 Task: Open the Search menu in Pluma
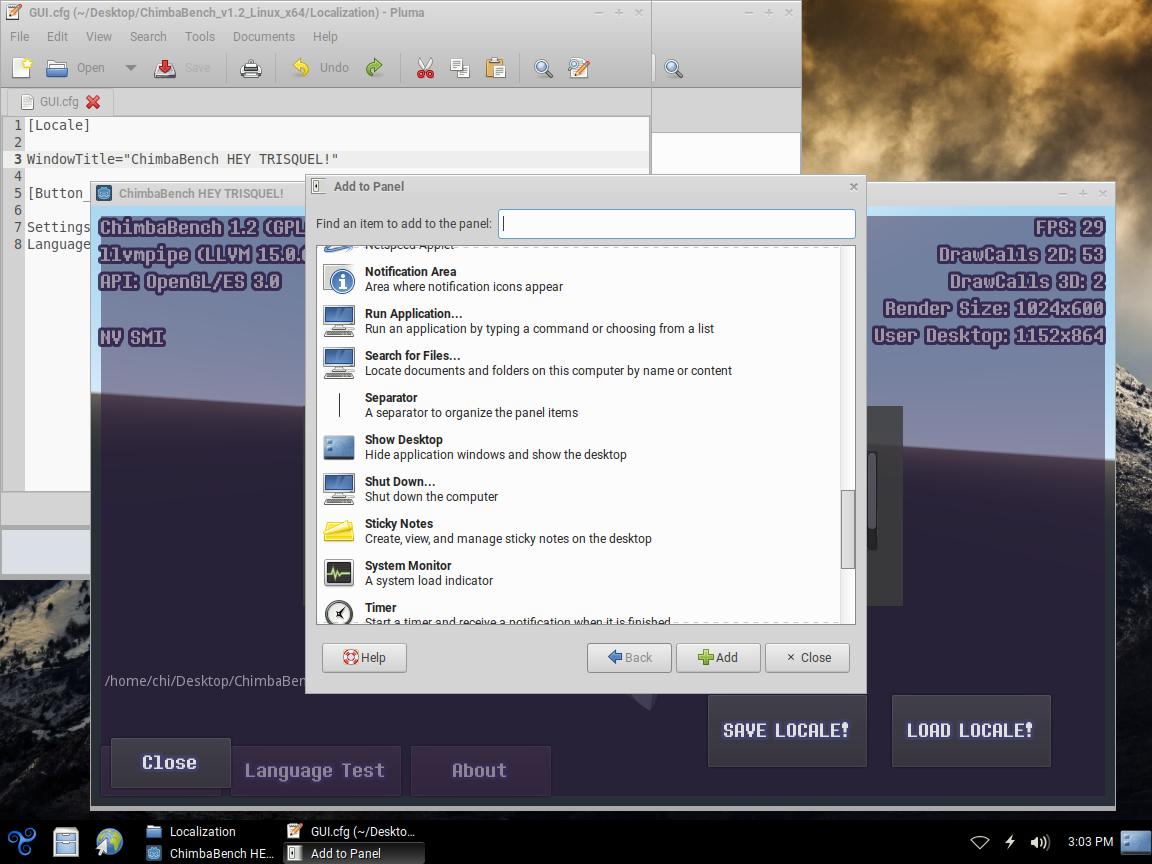[x=148, y=37]
